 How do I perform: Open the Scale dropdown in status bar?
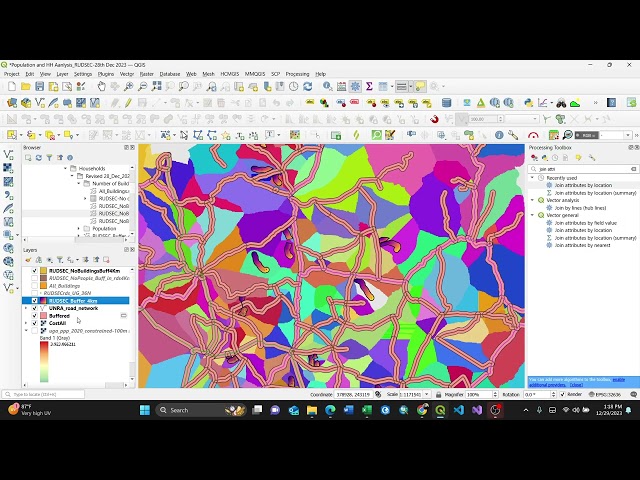tap(427, 394)
